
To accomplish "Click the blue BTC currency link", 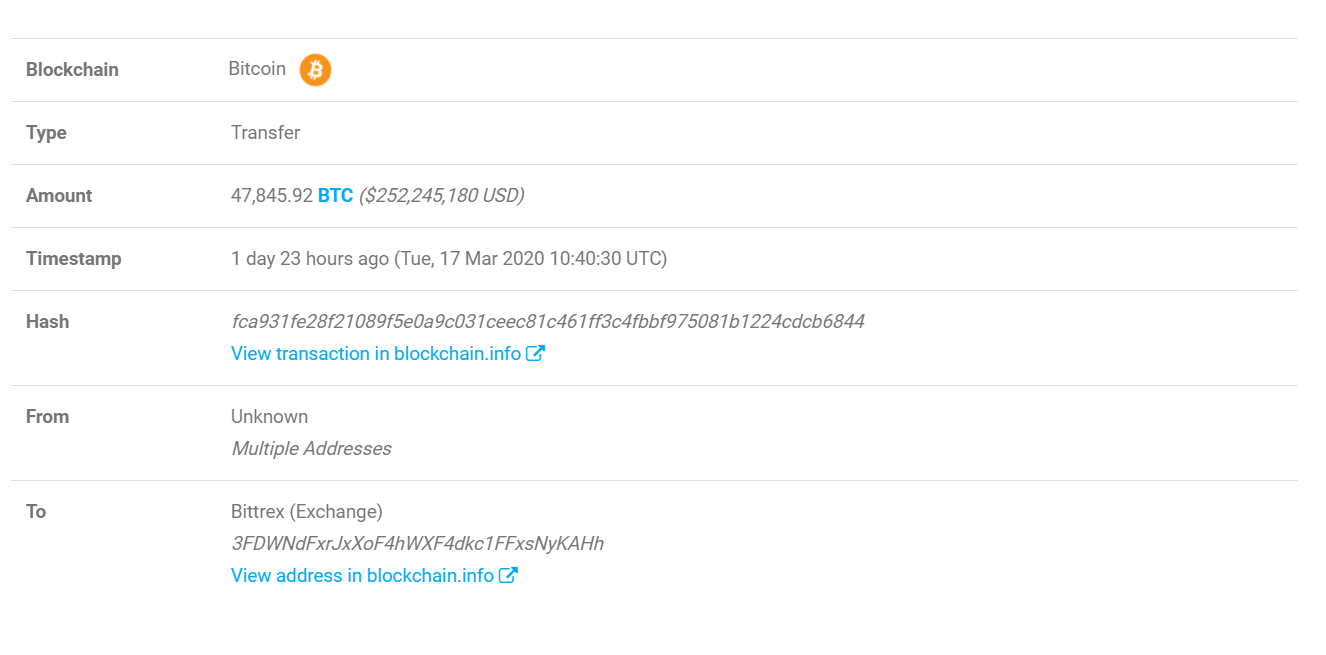I will 335,196.
